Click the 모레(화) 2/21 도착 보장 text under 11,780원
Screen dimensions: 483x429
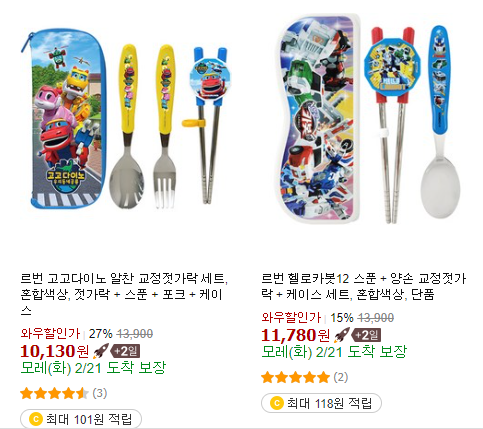point(334,351)
